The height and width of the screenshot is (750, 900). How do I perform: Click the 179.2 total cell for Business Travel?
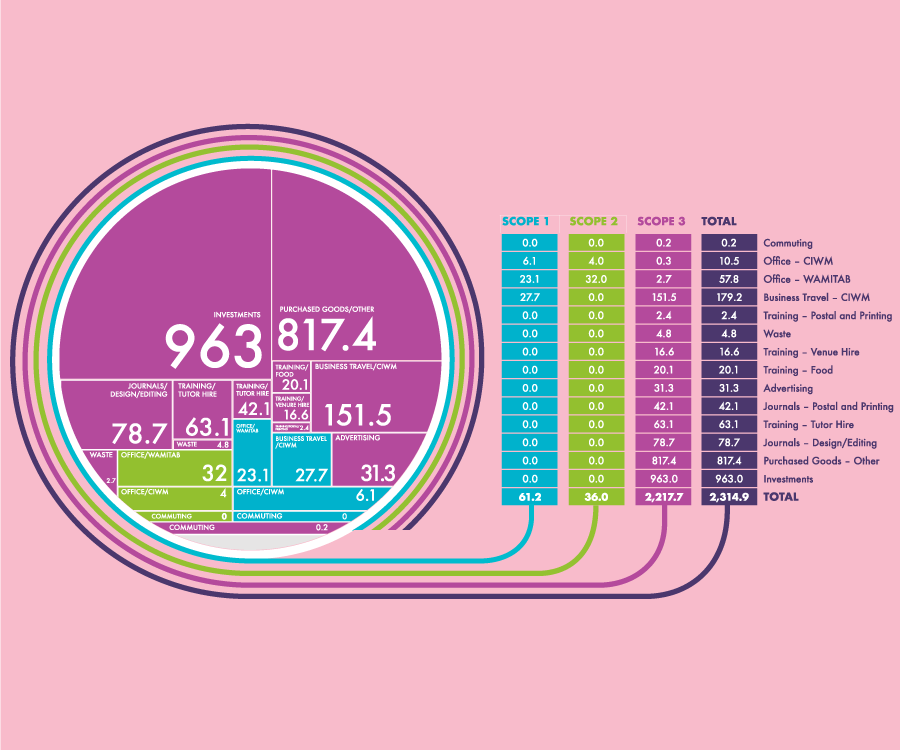click(x=729, y=297)
